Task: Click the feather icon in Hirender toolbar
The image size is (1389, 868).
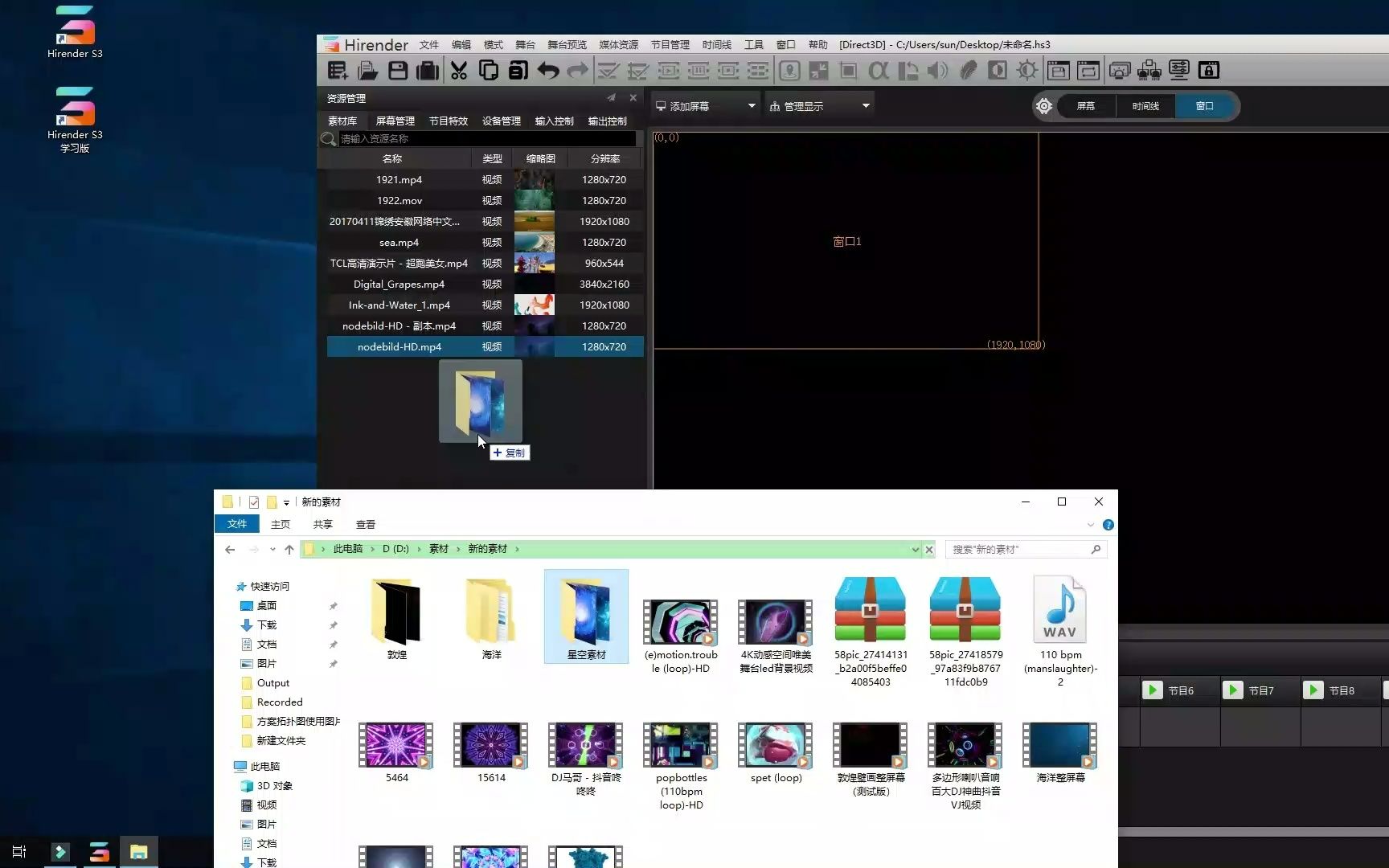Action: (968, 71)
